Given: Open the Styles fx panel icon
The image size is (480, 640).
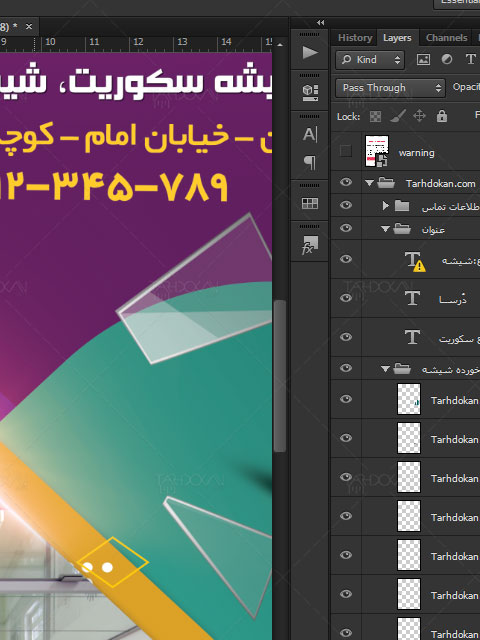Looking at the screenshot, I should pyautogui.click(x=310, y=244).
